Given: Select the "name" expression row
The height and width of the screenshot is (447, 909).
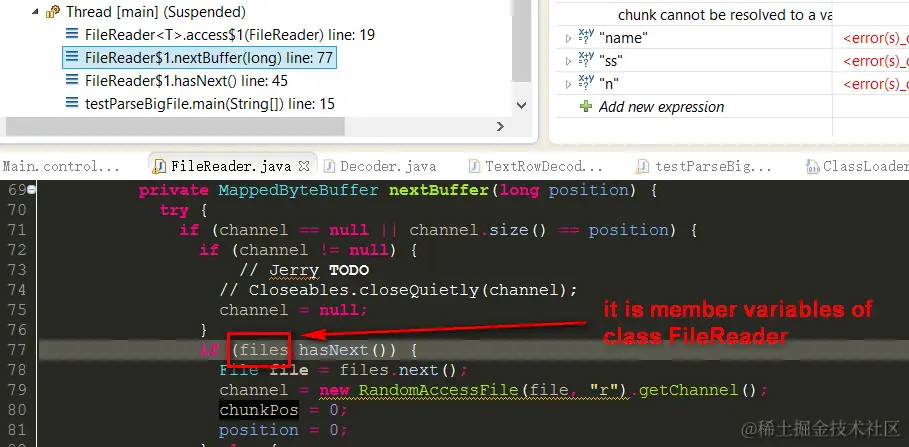Looking at the screenshot, I should tap(732, 38).
